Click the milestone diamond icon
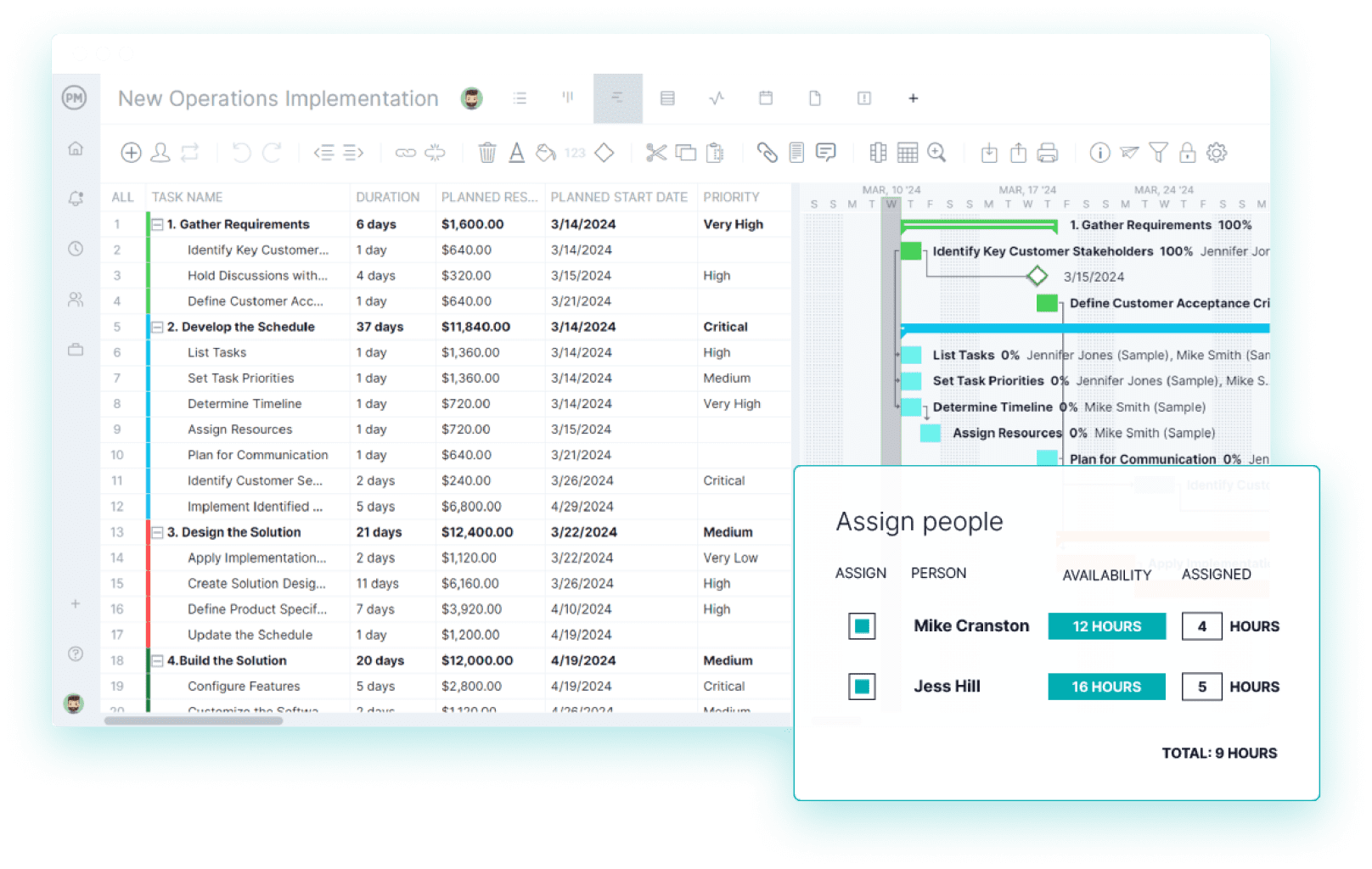The image size is (1372, 869). tap(604, 153)
